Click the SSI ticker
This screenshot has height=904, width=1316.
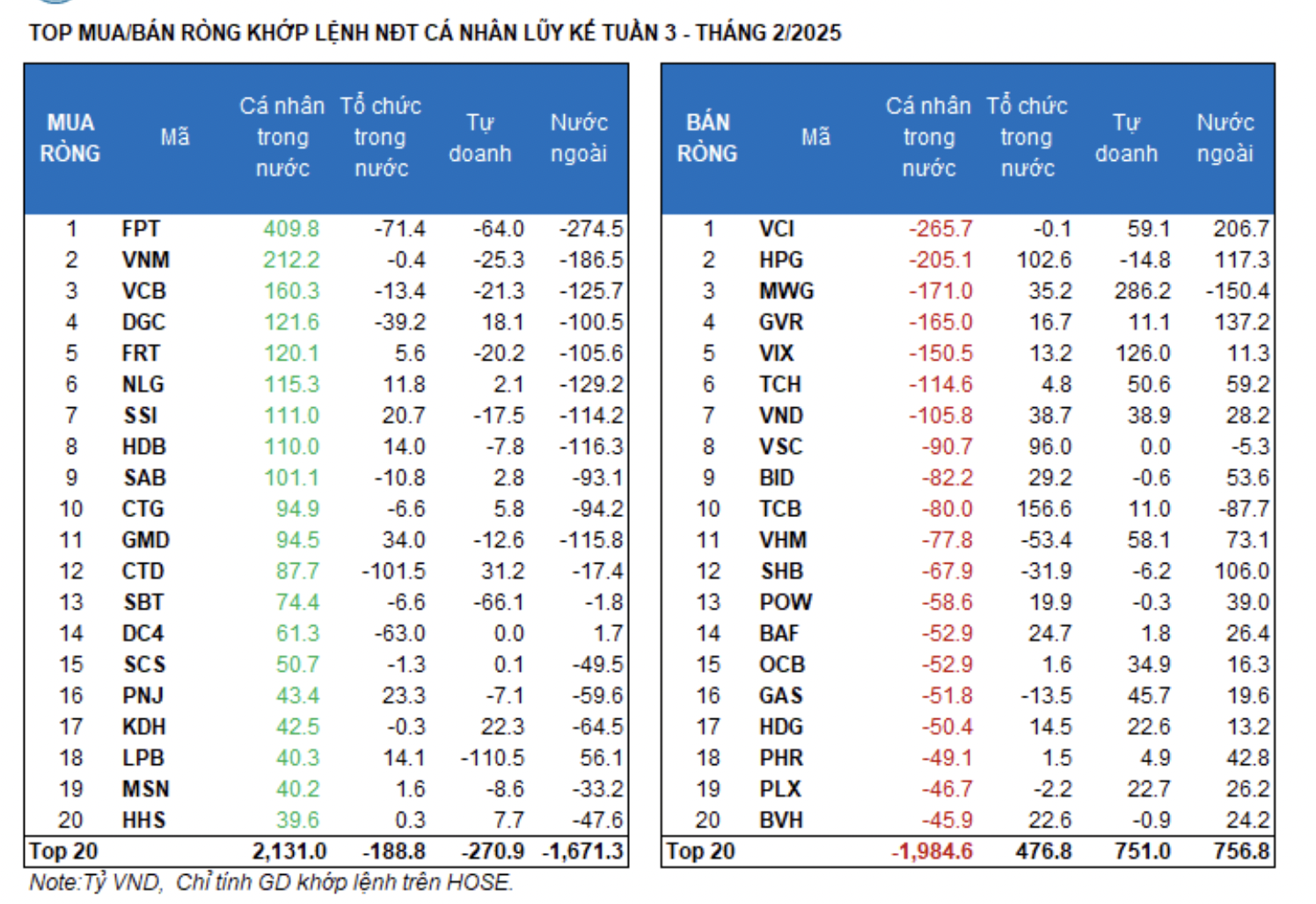tap(141, 416)
